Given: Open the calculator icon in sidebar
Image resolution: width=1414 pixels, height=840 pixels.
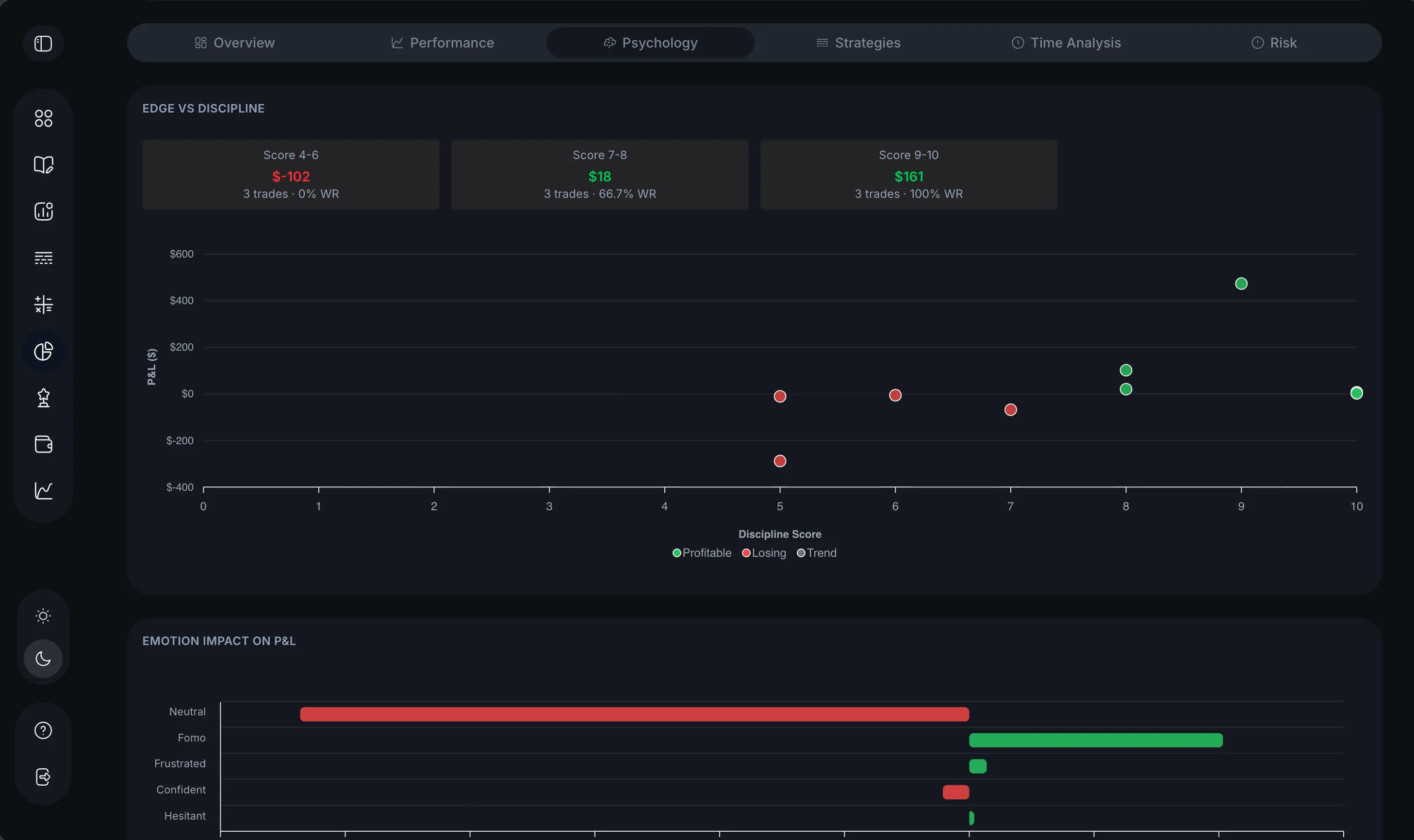Looking at the screenshot, I should (43, 305).
